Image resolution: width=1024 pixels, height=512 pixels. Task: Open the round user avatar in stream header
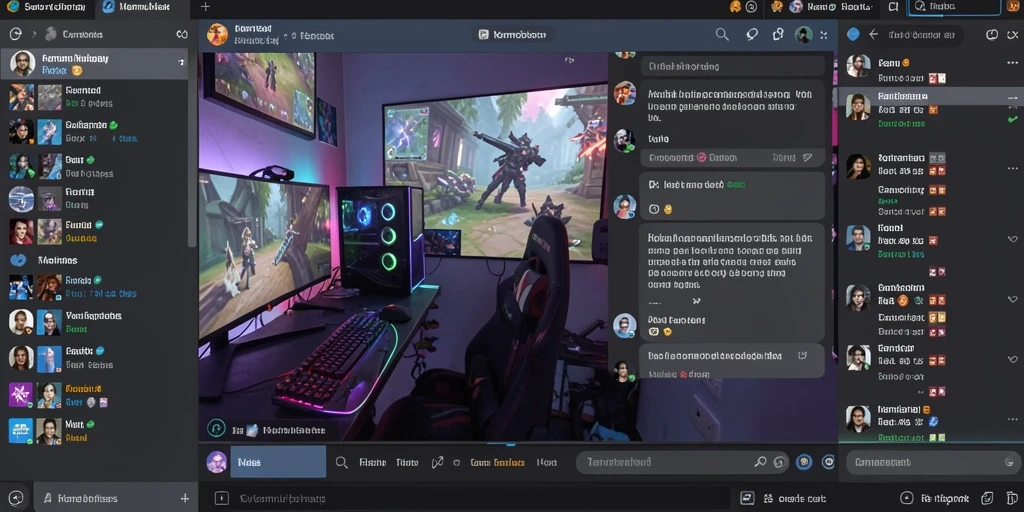point(803,35)
